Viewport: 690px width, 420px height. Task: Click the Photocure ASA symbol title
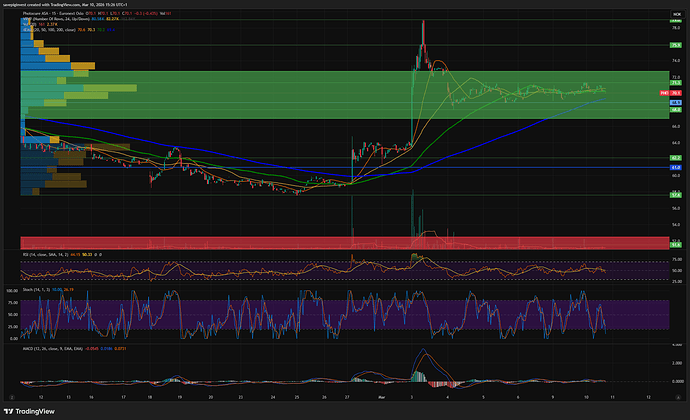coord(47,15)
